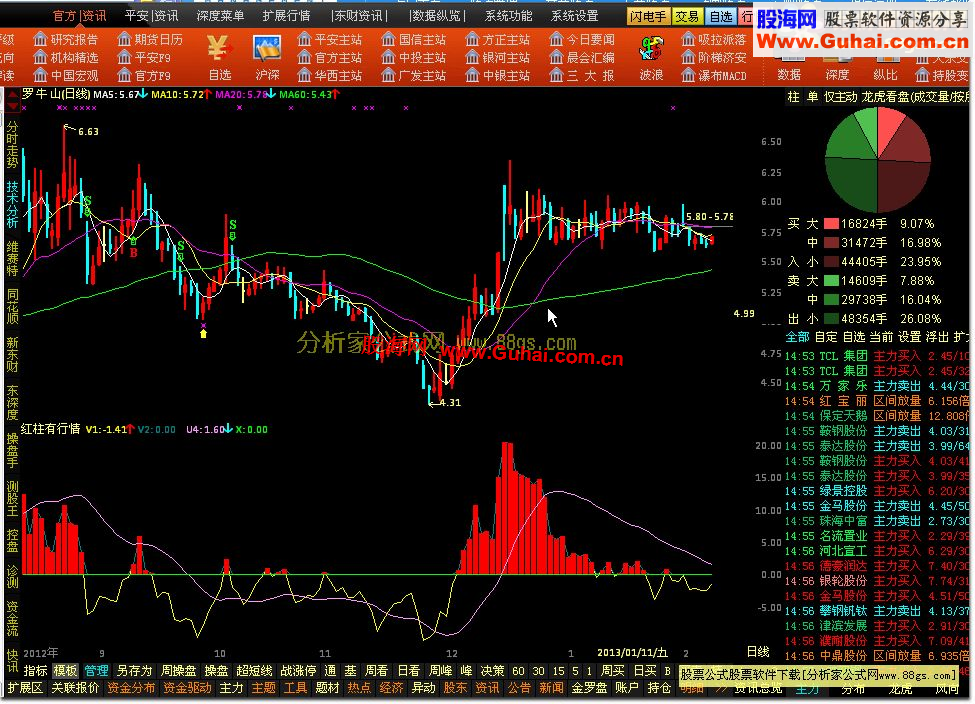The width and height of the screenshot is (975, 704).
Task: Click the 闪电手 button
Action: [649, 17]
